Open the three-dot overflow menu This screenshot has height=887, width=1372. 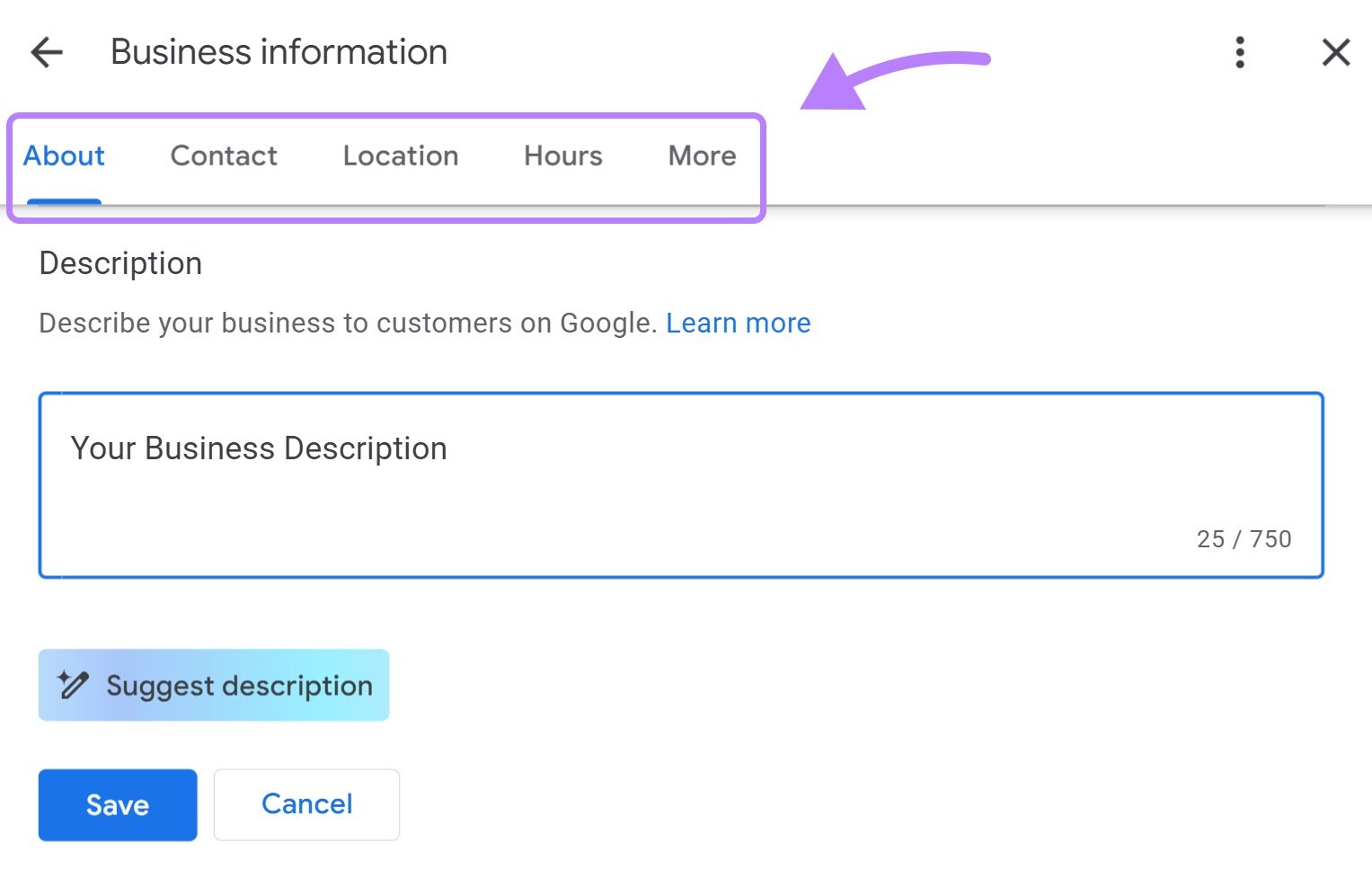(1240, 52)
